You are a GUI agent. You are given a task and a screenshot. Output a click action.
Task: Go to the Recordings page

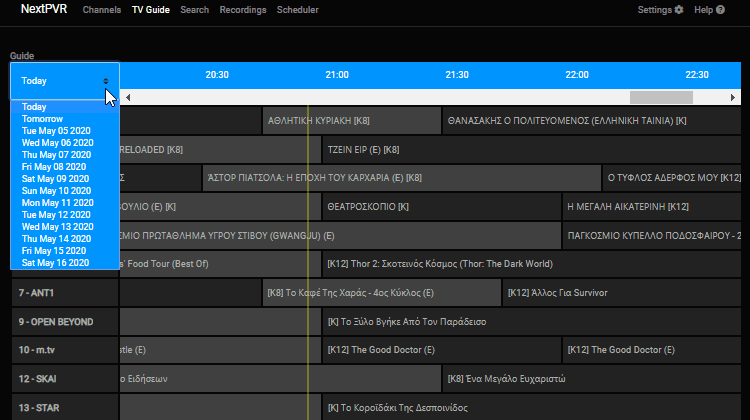(x=243, y=10)
